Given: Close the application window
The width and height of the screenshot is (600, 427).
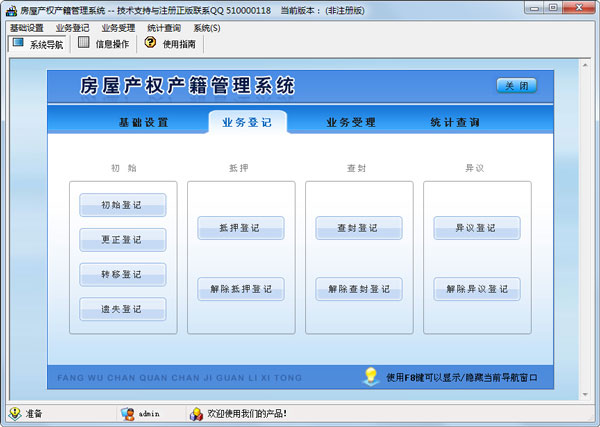Looking at the screenshot, I should point(579,8).
